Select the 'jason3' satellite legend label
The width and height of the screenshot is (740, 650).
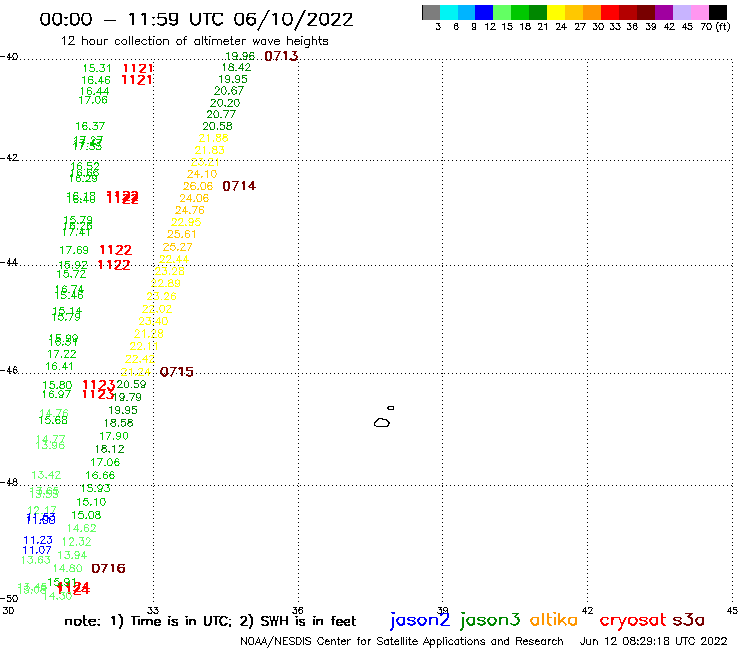pyautogui.click(x=490, y=620)
